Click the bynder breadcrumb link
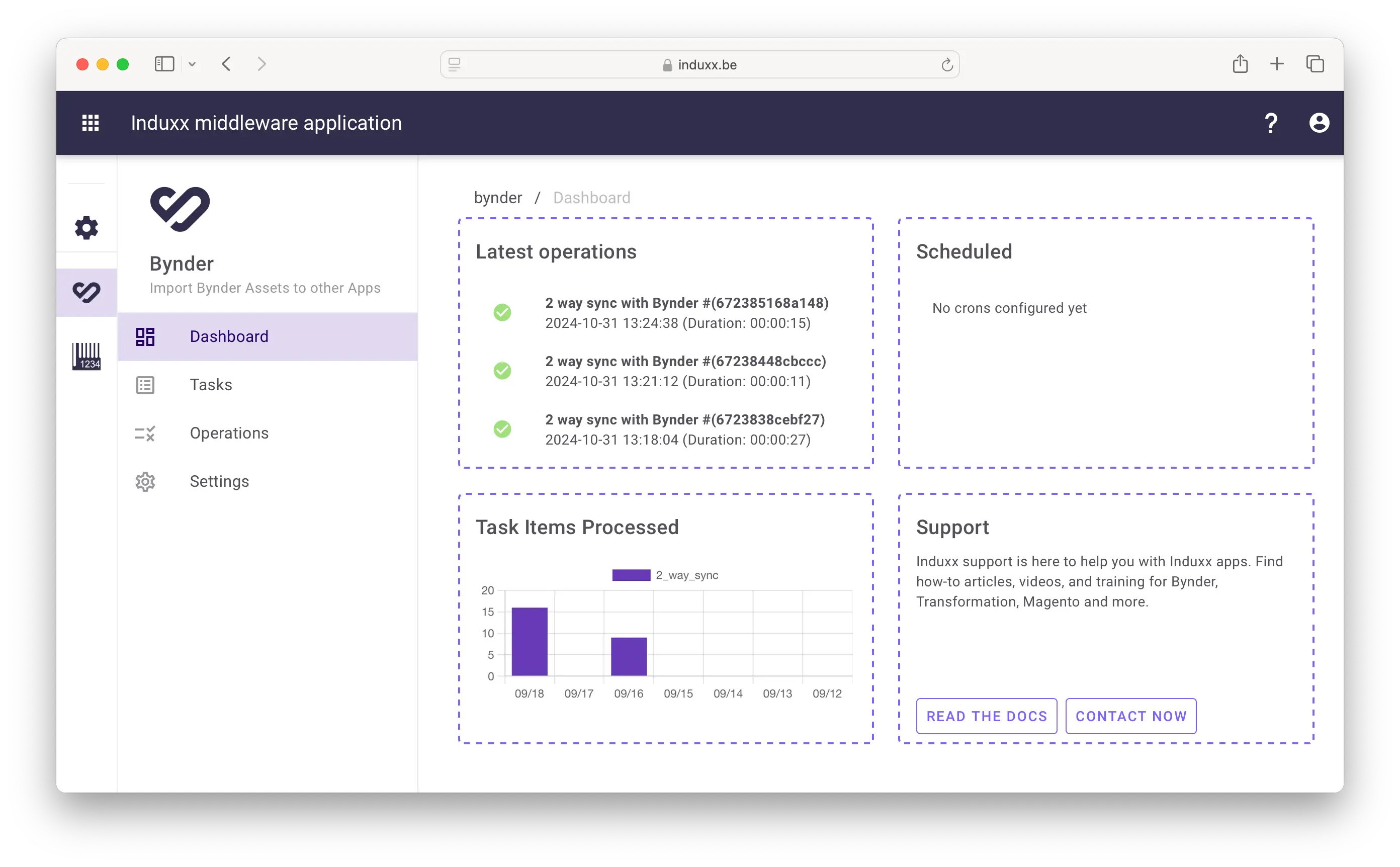 [x=498, y=198]
